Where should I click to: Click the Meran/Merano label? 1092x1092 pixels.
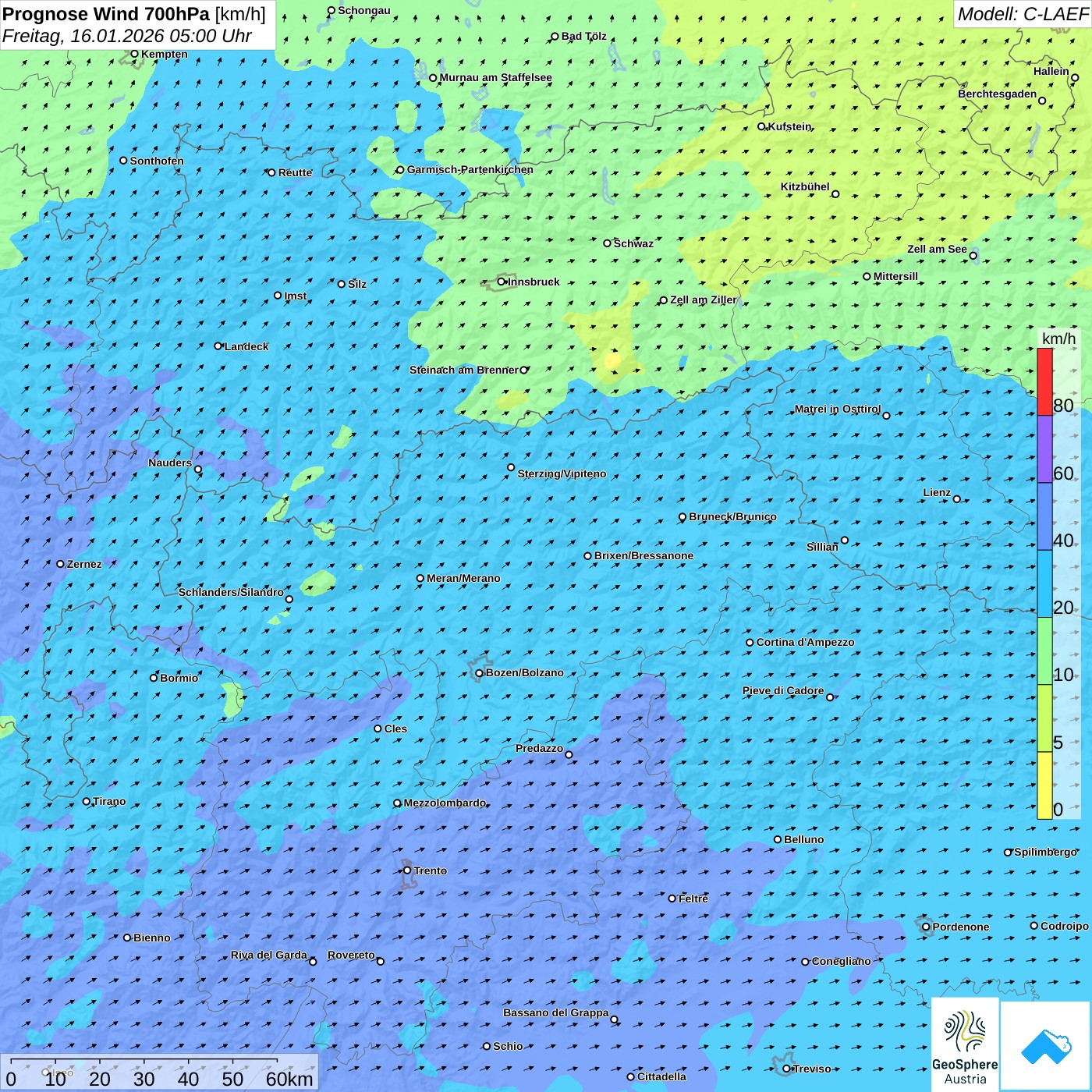(463, 578)
